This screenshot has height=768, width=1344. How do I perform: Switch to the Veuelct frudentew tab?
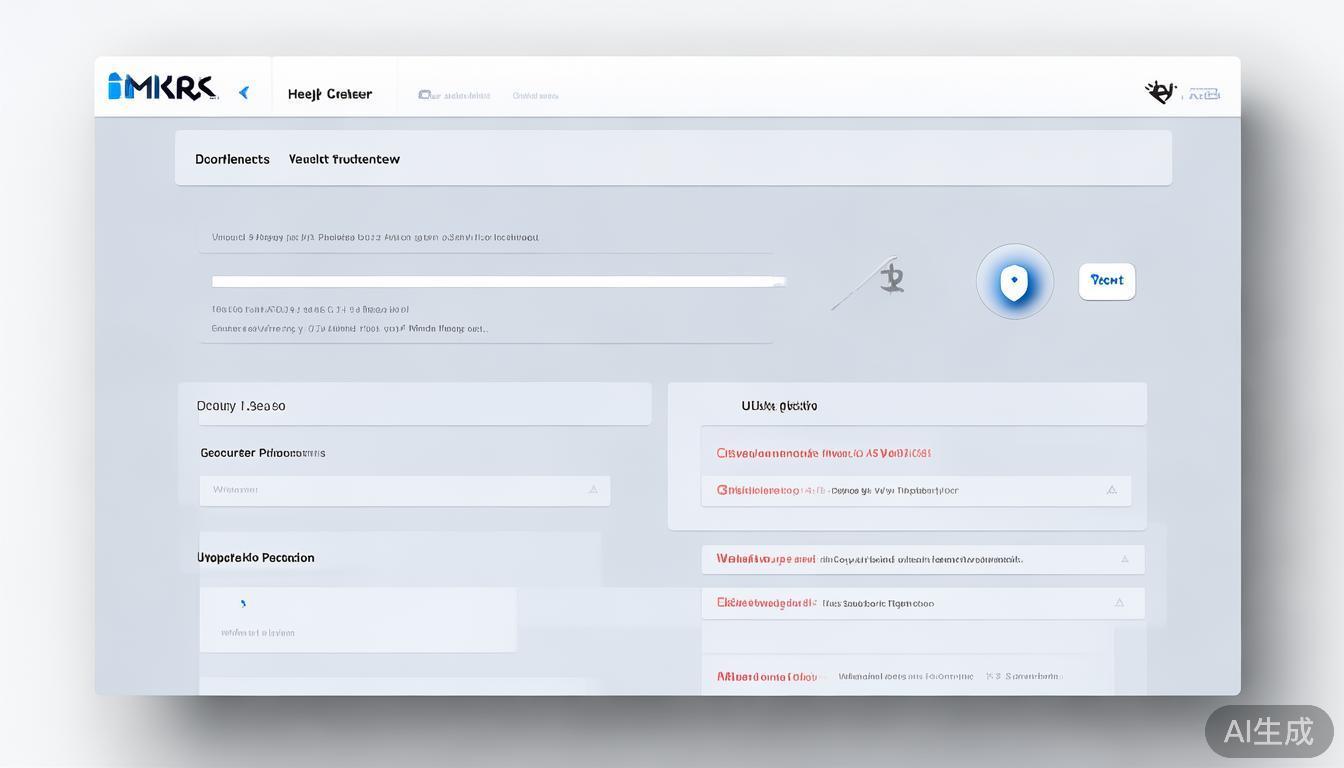click(344, 159)
